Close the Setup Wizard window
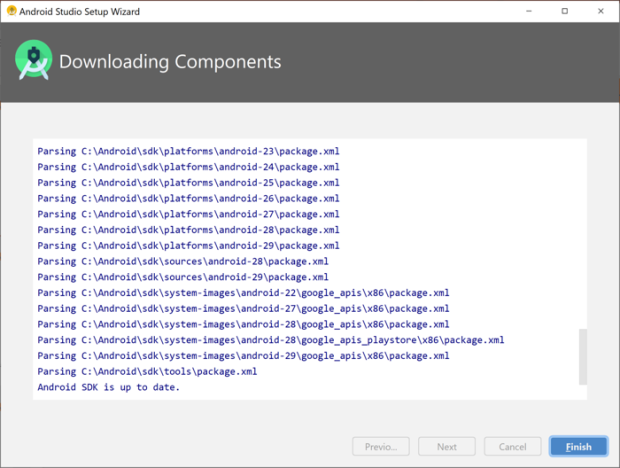This screenshot has height=468, width=620. pos(601,11)
